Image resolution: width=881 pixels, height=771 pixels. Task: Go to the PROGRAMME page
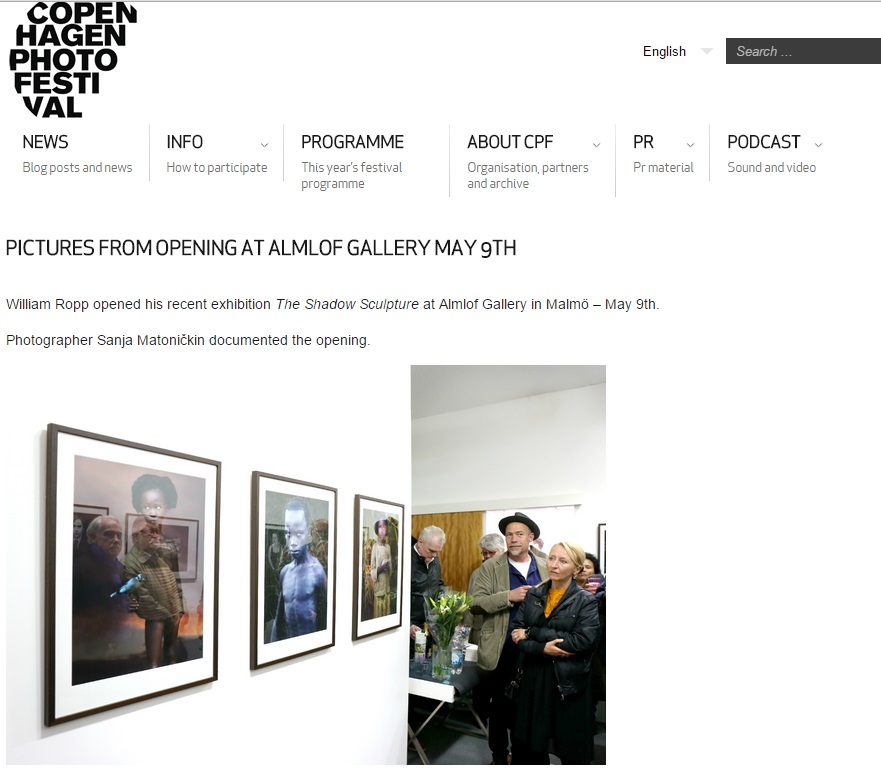tap(352, 142)
